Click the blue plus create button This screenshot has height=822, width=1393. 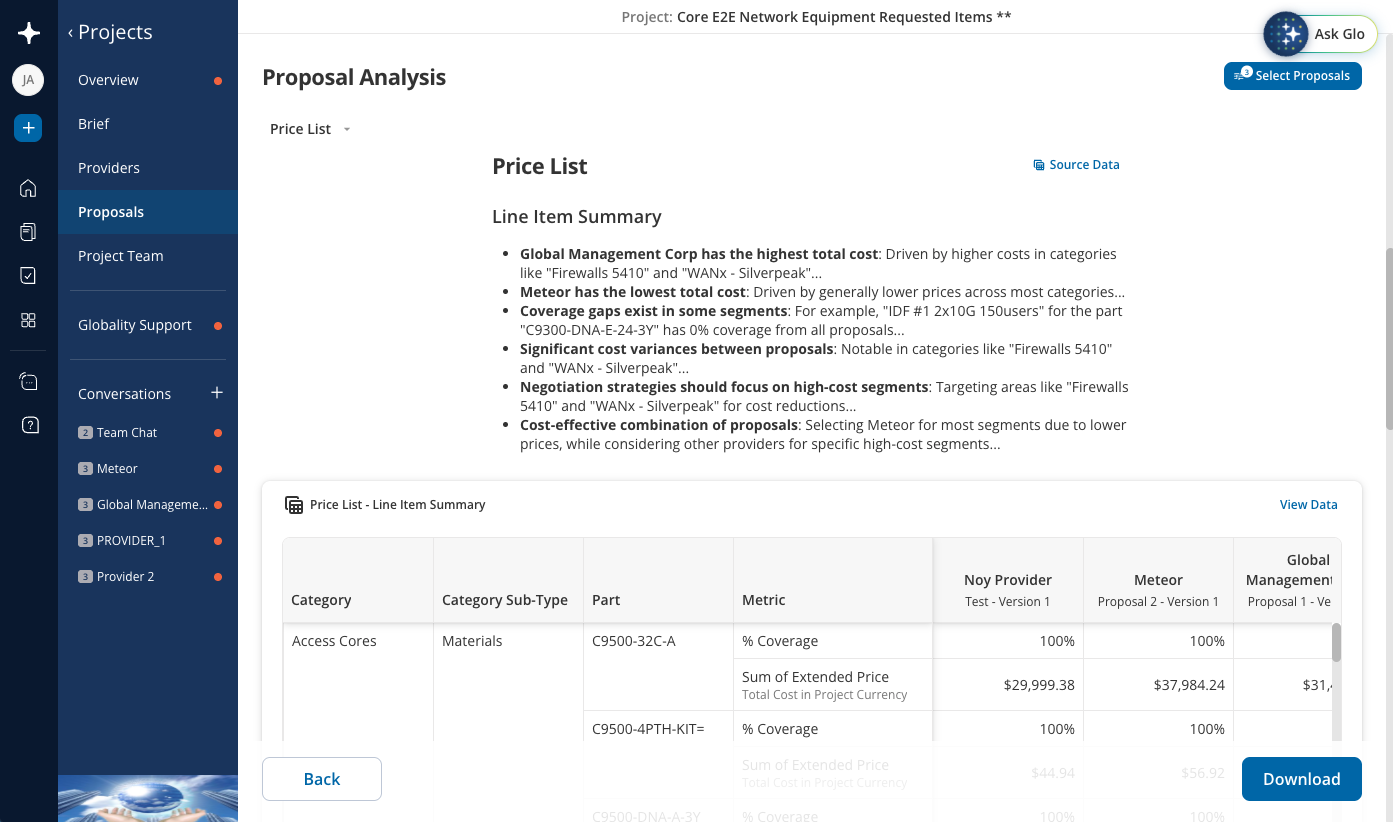(28, 128)
